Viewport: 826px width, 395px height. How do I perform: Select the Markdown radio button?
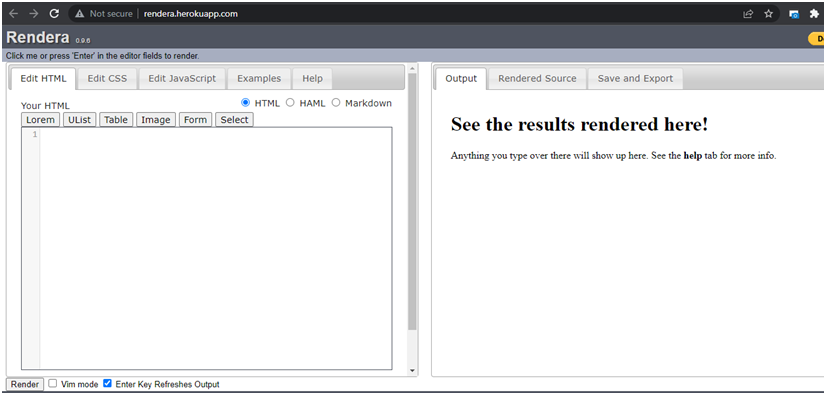pyautogui.click(x=336, y=103)
